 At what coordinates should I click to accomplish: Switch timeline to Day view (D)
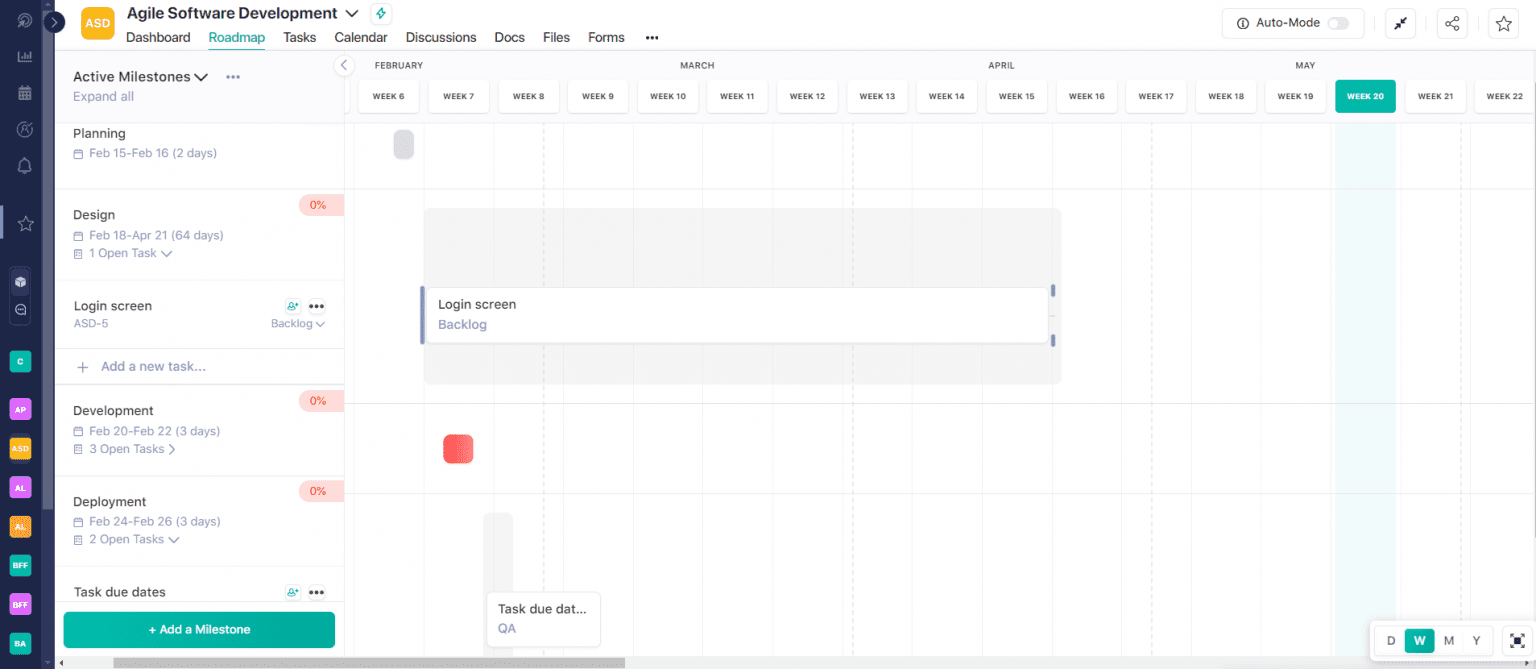pyautogui.click(x=1391, y=641)
